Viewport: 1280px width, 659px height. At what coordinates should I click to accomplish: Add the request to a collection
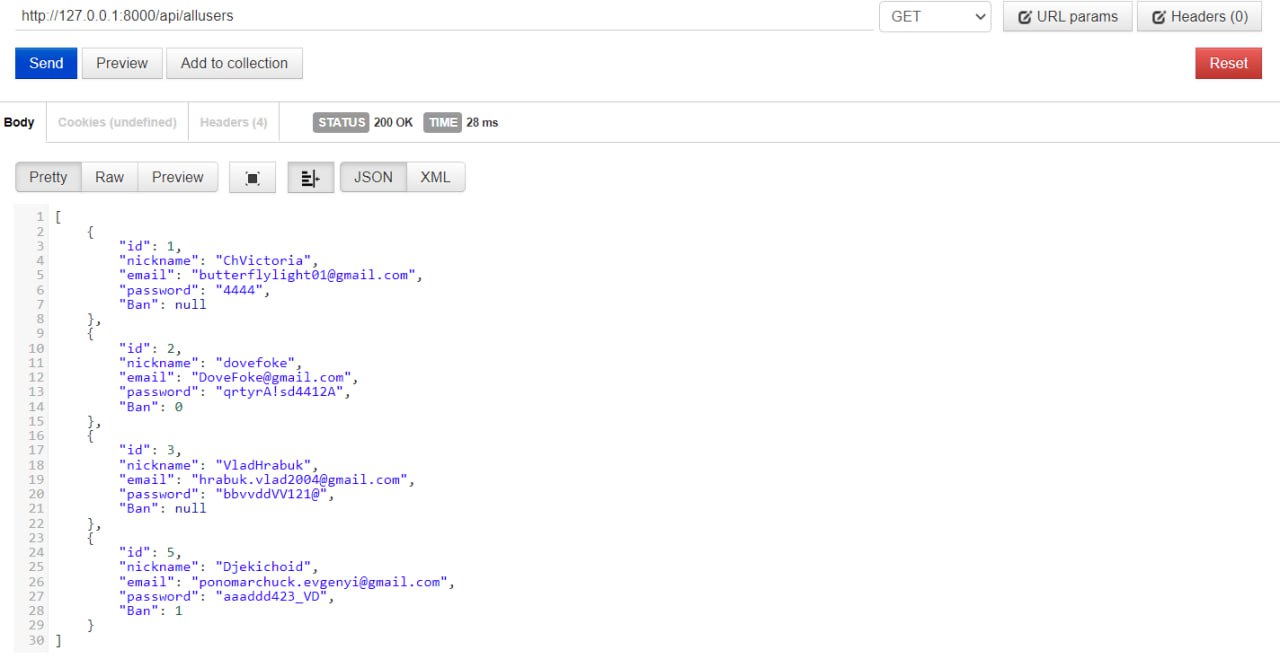pos(234,63)
